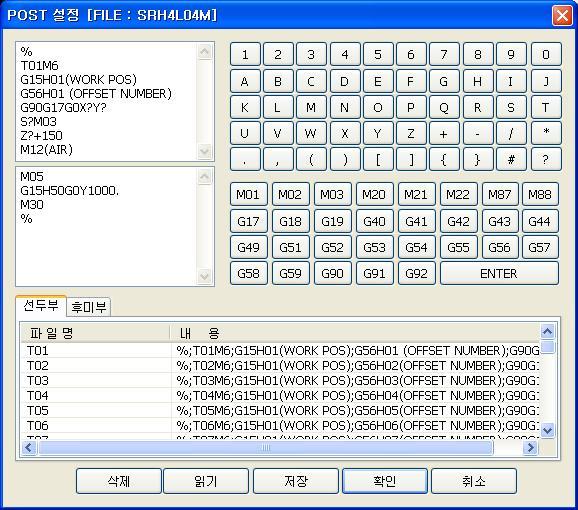Insert the G56 code button

point(500,247)
